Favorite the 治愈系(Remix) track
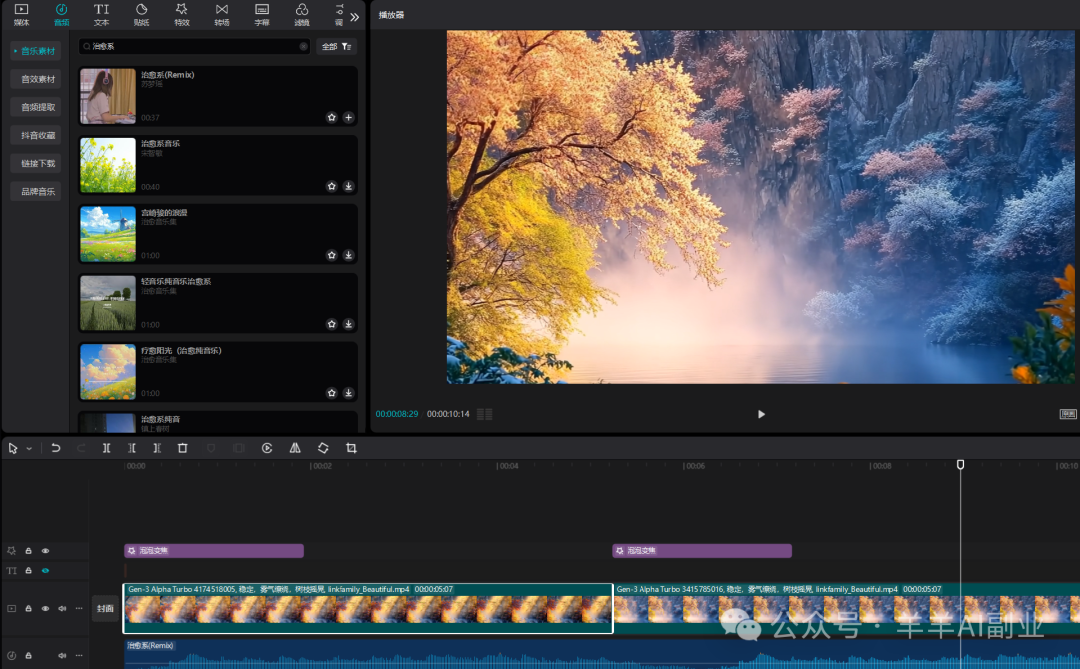 click(331, 117)
